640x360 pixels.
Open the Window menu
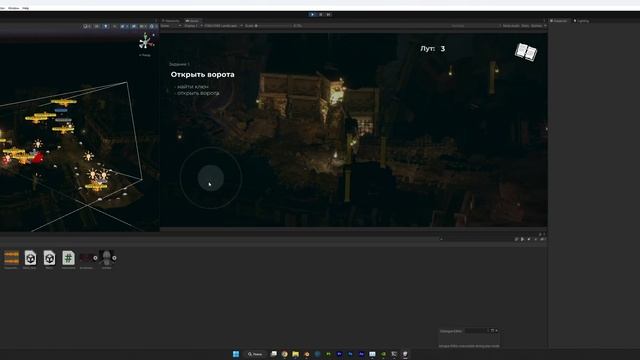[13, 8]
